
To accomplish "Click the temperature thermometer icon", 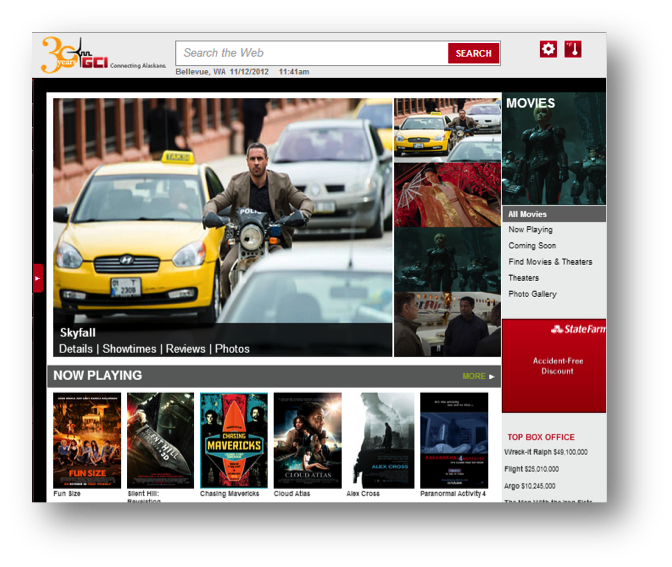I will coord(573,49).
